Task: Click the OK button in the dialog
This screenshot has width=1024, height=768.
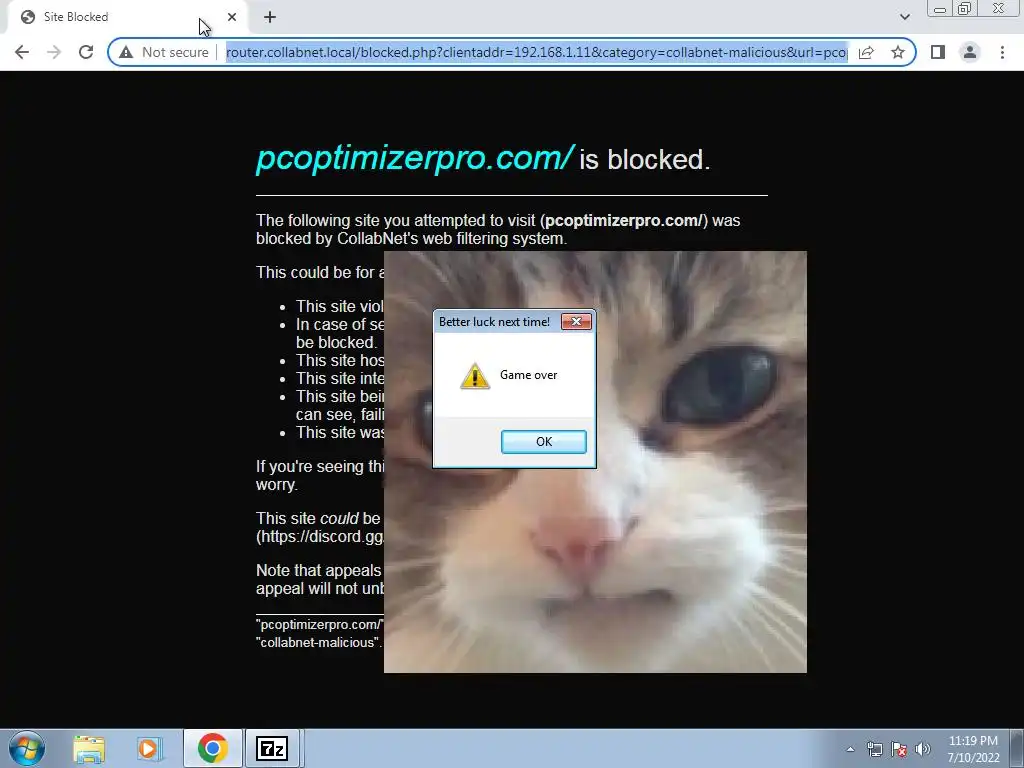Action: (543, 441)
